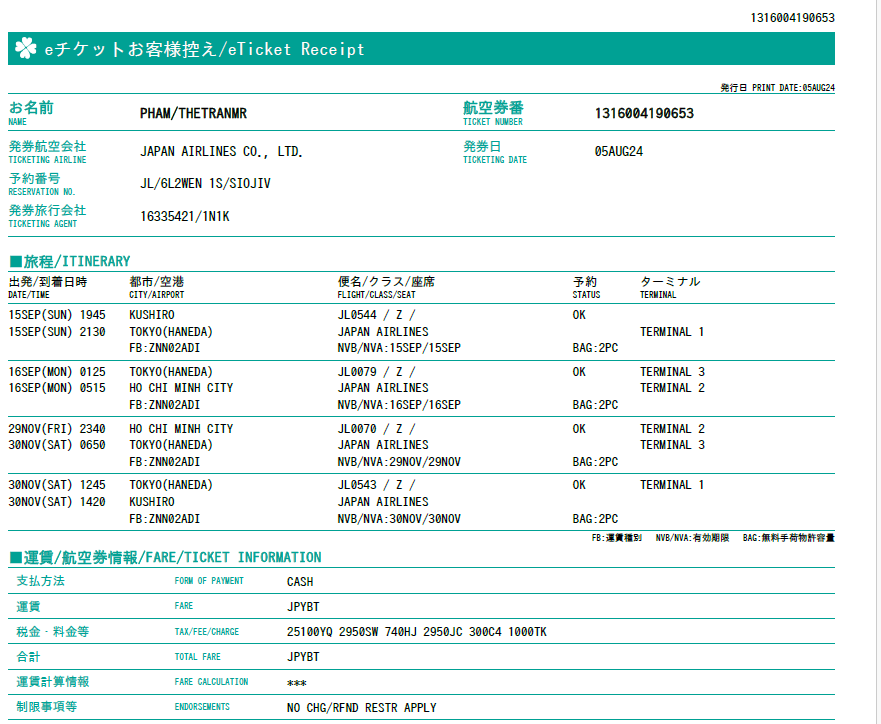
Task: Select the FARE/TICKET INFORMATION section heading
Action: tap(166, 557)
